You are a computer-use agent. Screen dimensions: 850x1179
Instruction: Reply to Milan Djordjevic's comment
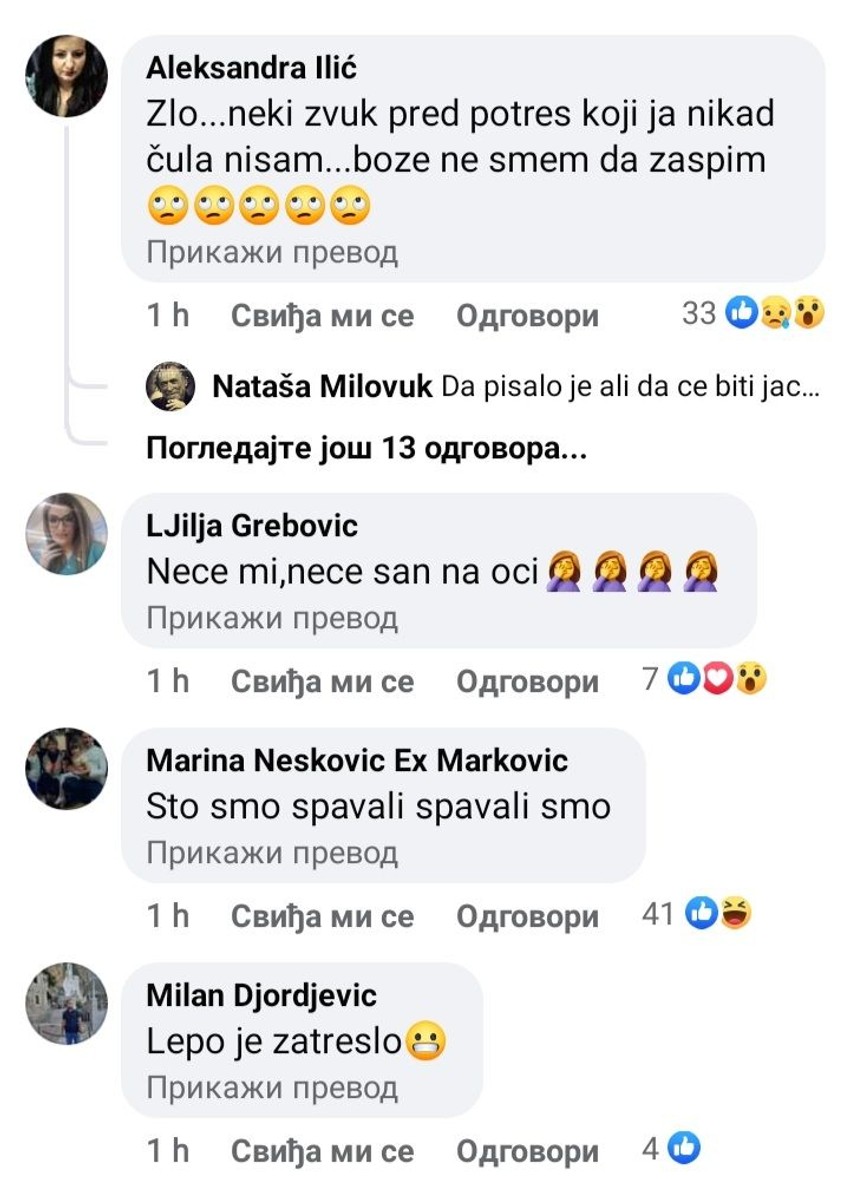coord(527,1151)
